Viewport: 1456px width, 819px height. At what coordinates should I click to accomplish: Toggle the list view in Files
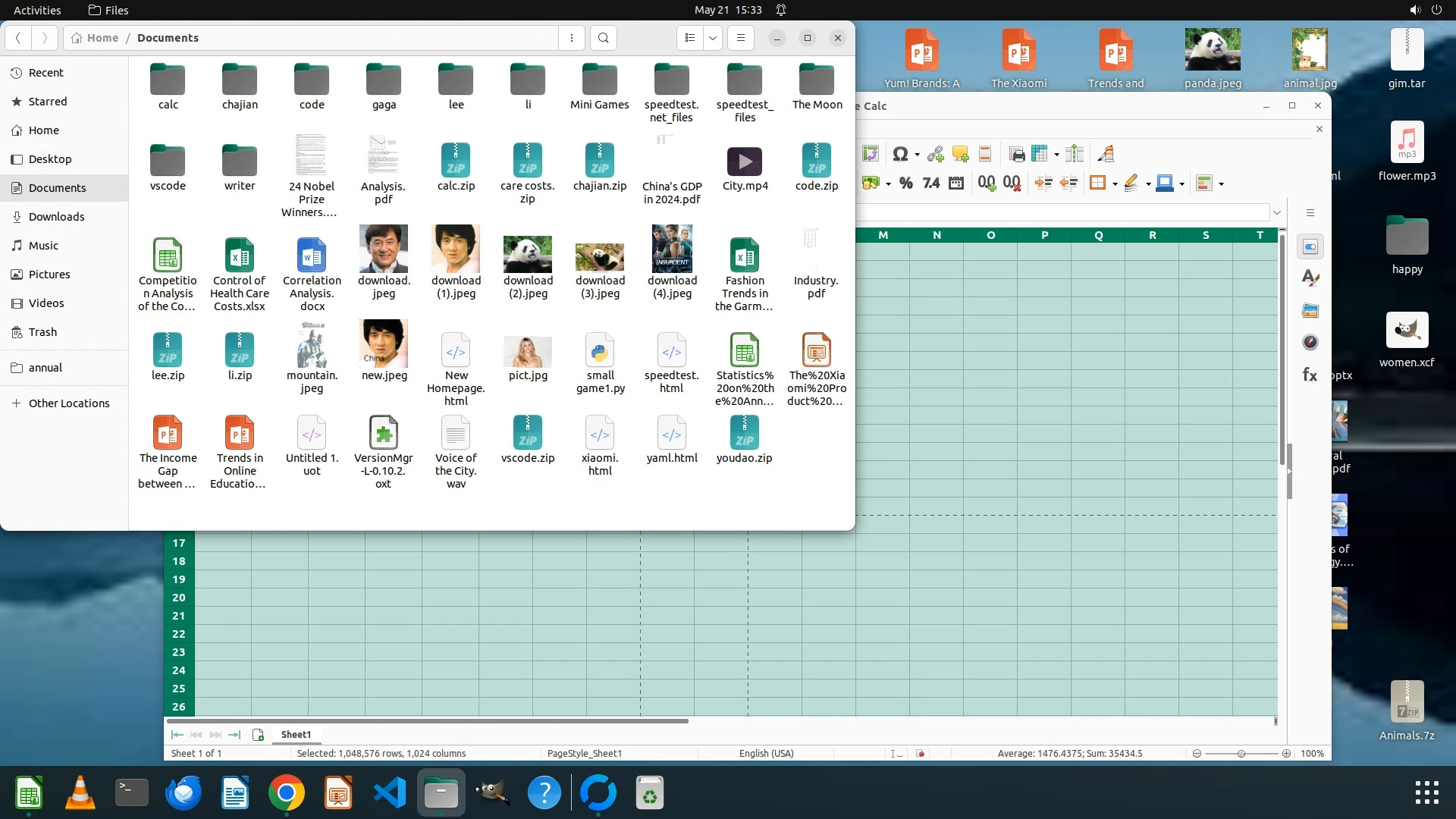click(x=689, y=38)
